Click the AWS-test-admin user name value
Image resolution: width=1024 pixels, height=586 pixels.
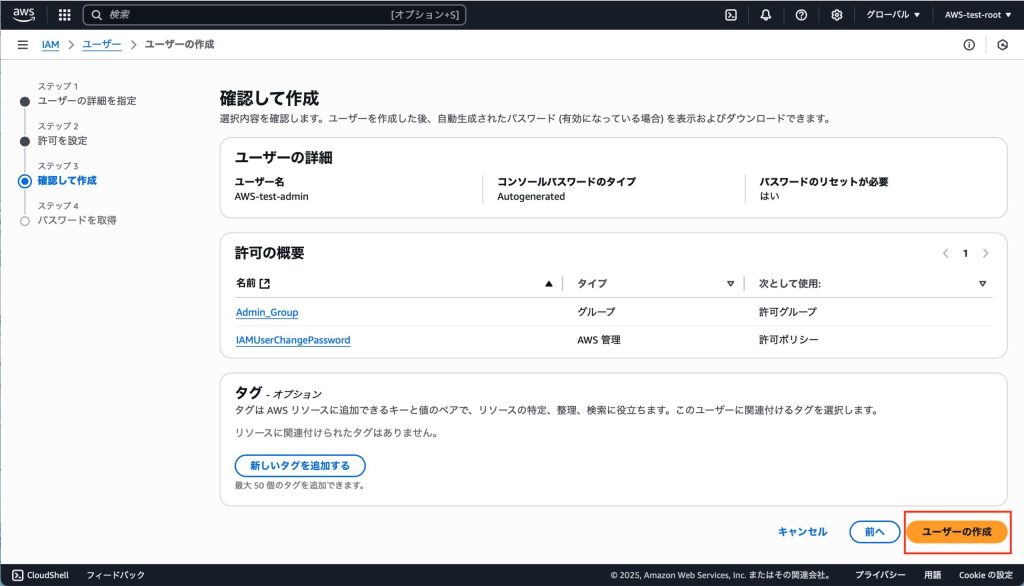click(272, 196)
